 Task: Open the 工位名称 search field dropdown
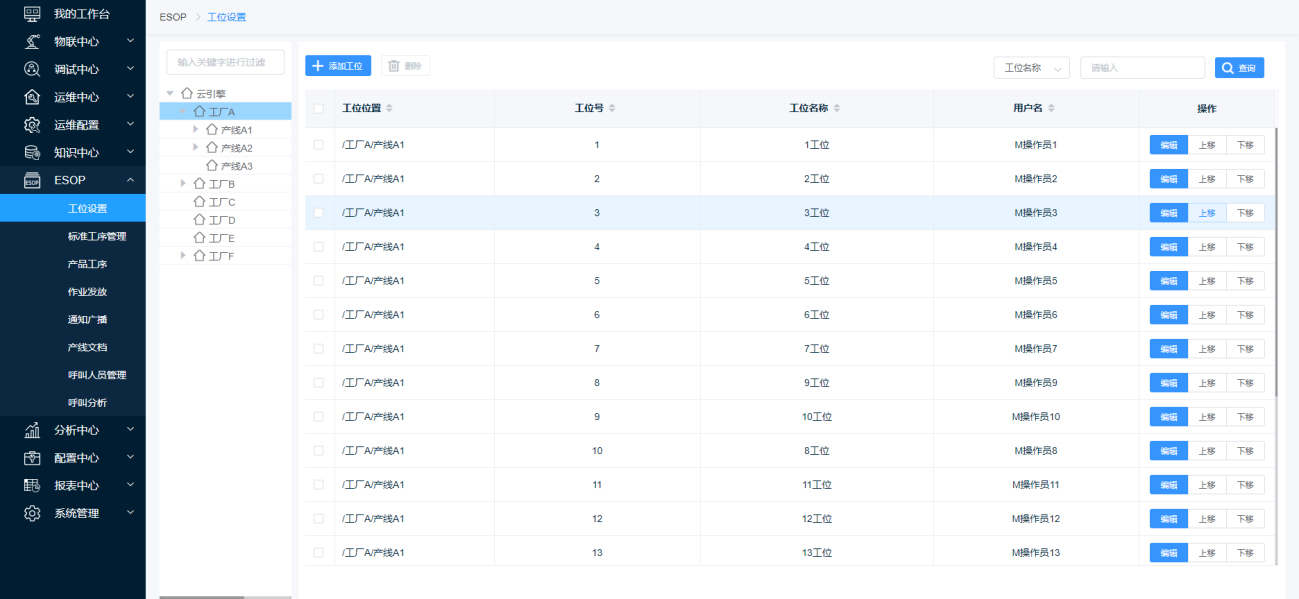[x=1031, y=67]
